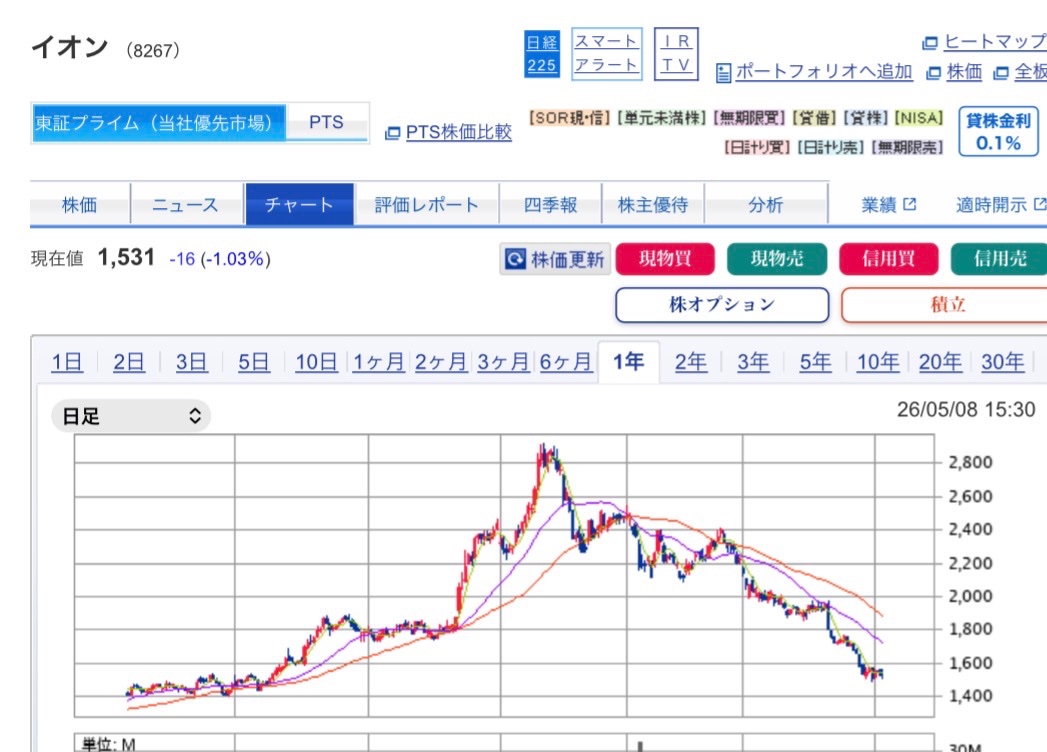Click the [NISA] tag
This screenshot has width=1047, height=752.
point(919,118)
